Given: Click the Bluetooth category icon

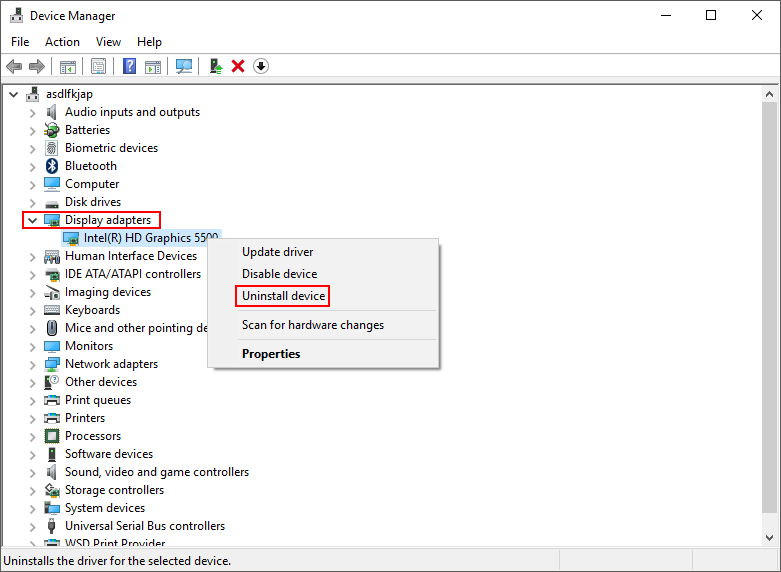Looking at the screenshot, I should [x=52, y=166].
